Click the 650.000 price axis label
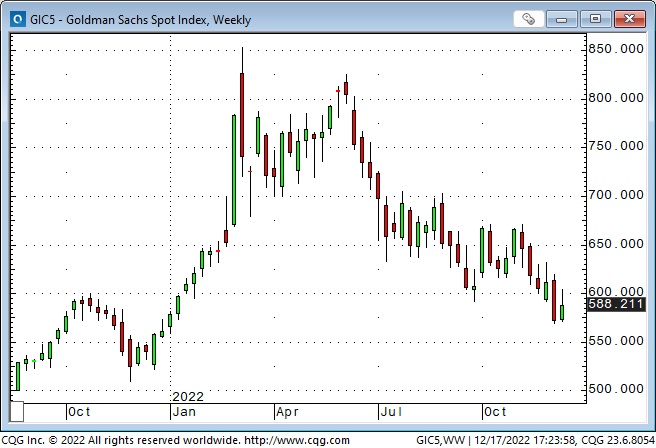 point(616,244)
